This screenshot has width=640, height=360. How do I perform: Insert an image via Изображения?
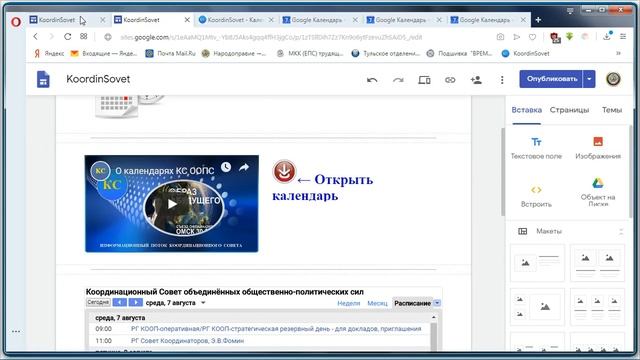598,148
